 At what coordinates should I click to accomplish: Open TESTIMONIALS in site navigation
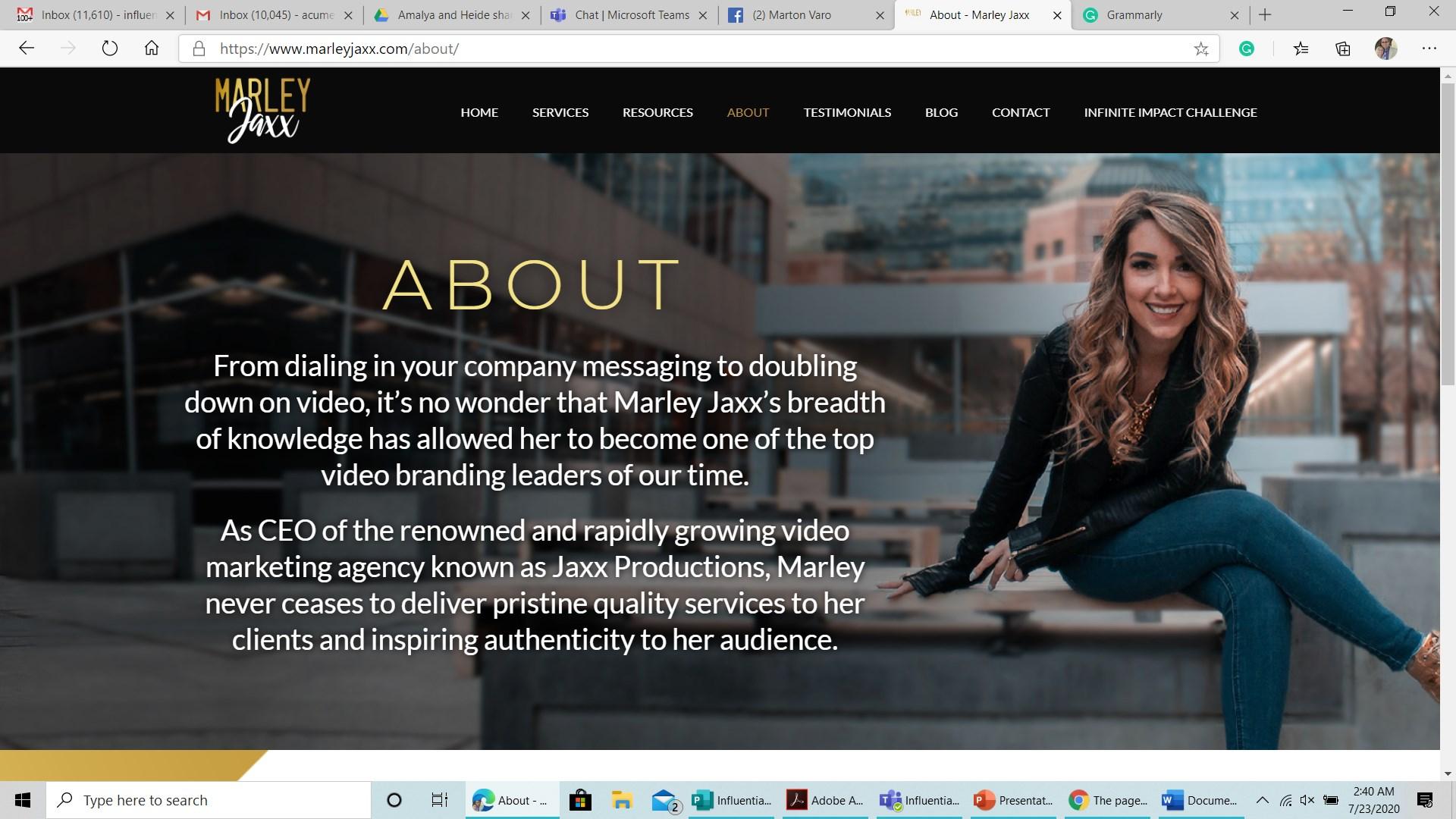pyautogui.click(x=847, y=112)
